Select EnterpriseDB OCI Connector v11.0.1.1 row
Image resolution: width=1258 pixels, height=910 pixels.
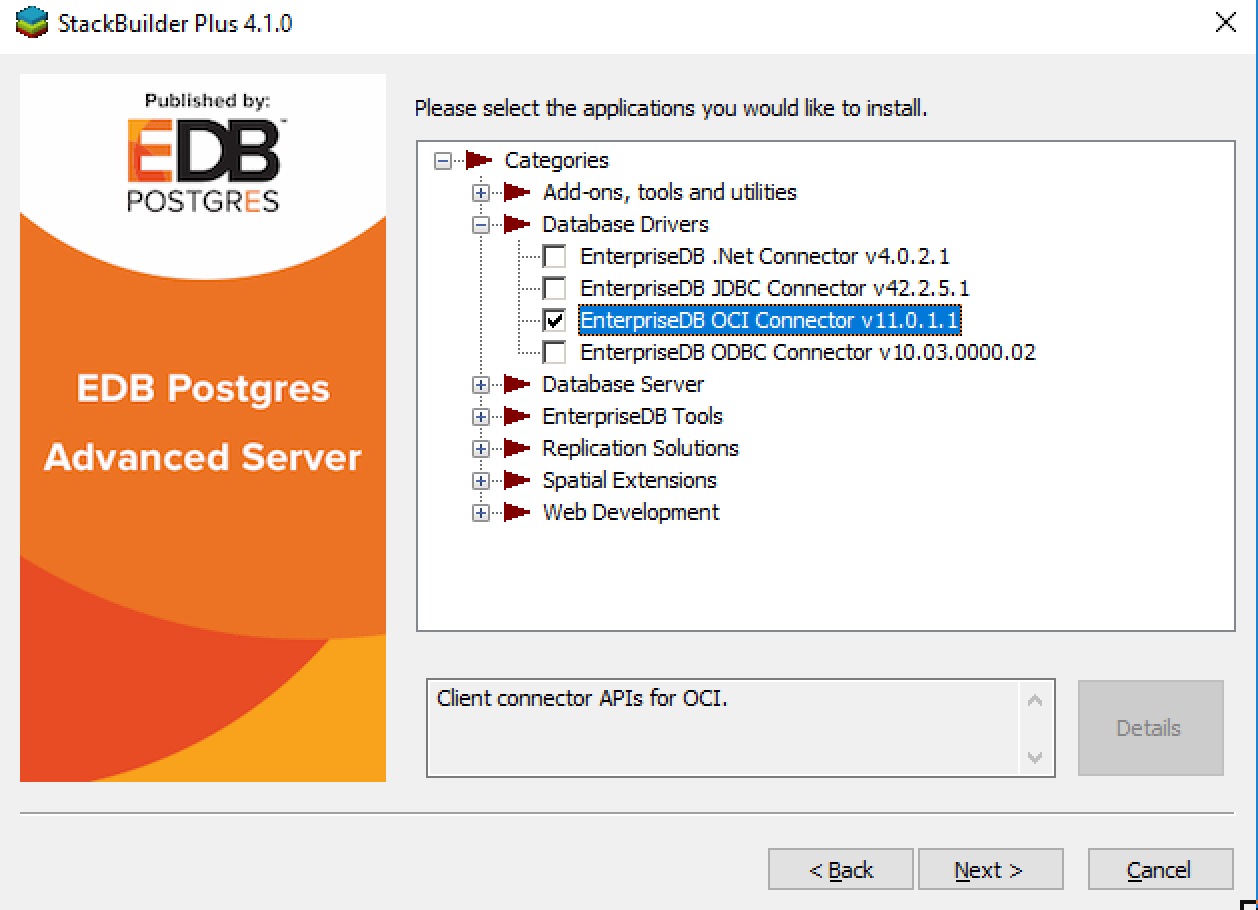point(770,320)
